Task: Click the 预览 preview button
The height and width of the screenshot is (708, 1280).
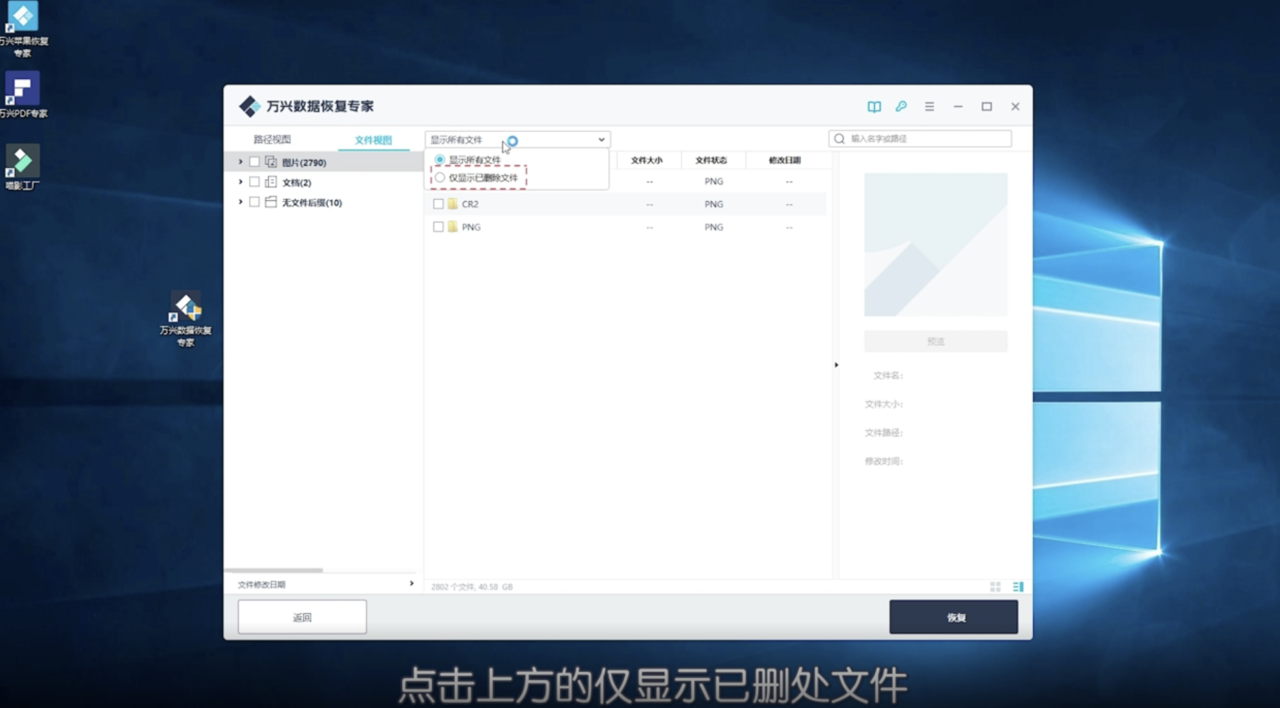Action: (x=935, y=341)
